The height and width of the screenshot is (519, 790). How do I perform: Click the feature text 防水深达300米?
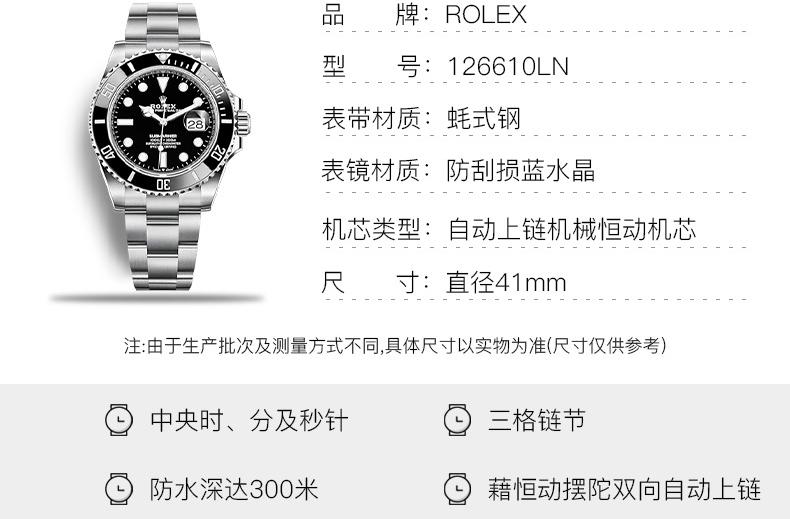[234, 489]
